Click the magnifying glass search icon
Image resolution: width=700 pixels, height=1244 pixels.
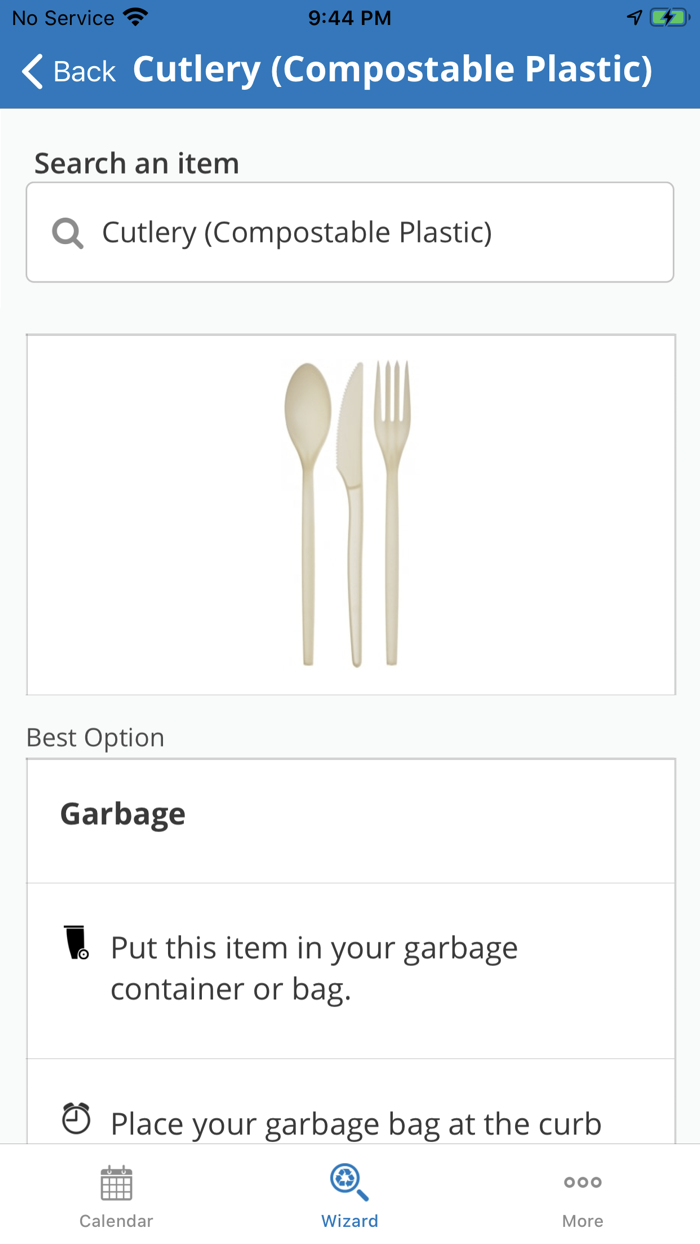(x=67, y=233)
